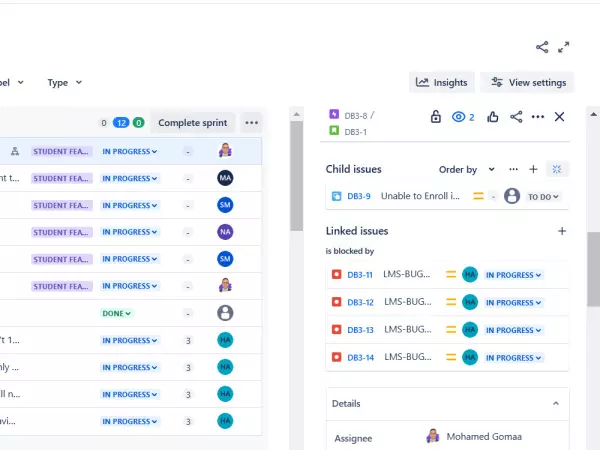Open linked issue DB3-13
600x450 pixels.
click(360, 330)
